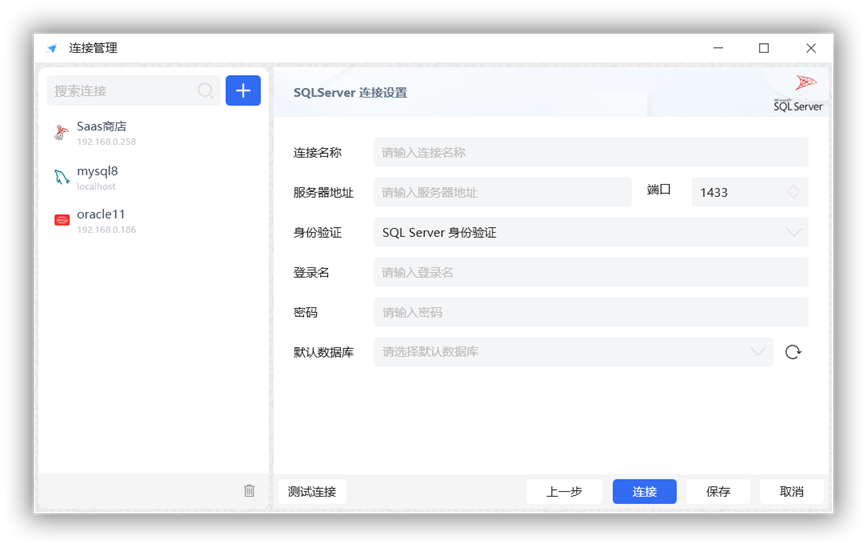This screenshot has height=547, width=867.
Task: Click the SQL Server logo in header
Action: [798, 93]
